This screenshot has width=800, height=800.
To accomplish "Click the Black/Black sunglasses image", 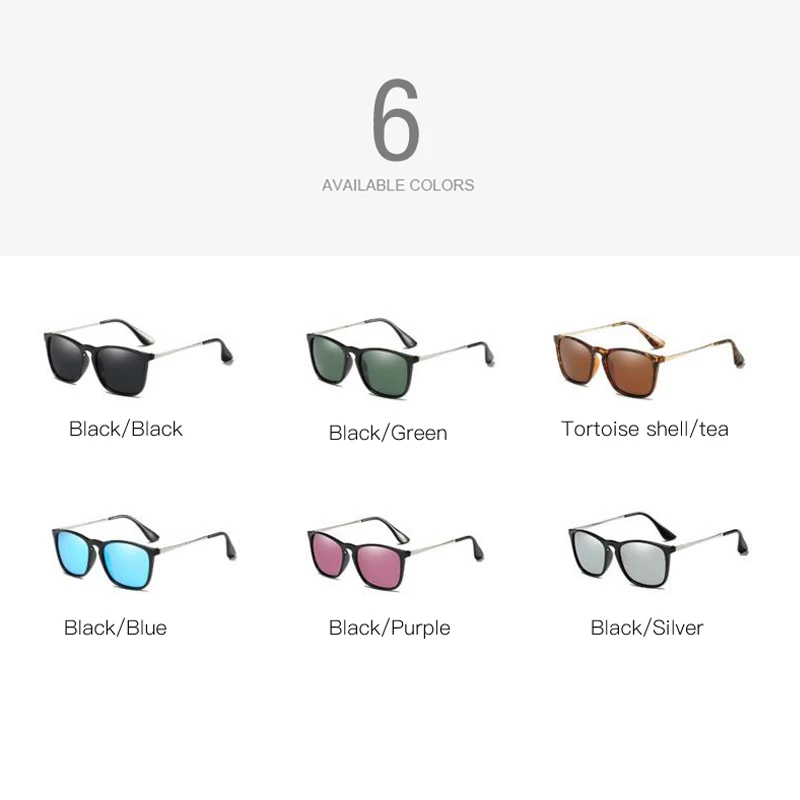I will [x=139, y=357].
